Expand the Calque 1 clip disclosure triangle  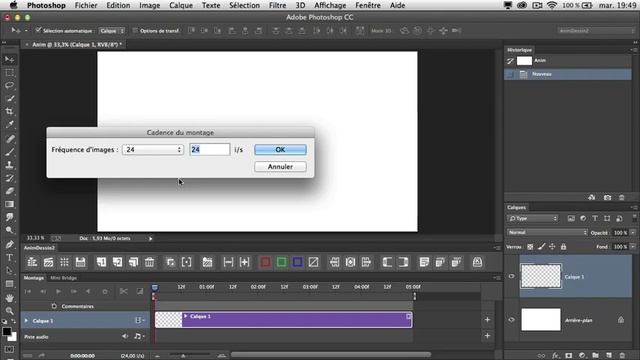(186, 316)
